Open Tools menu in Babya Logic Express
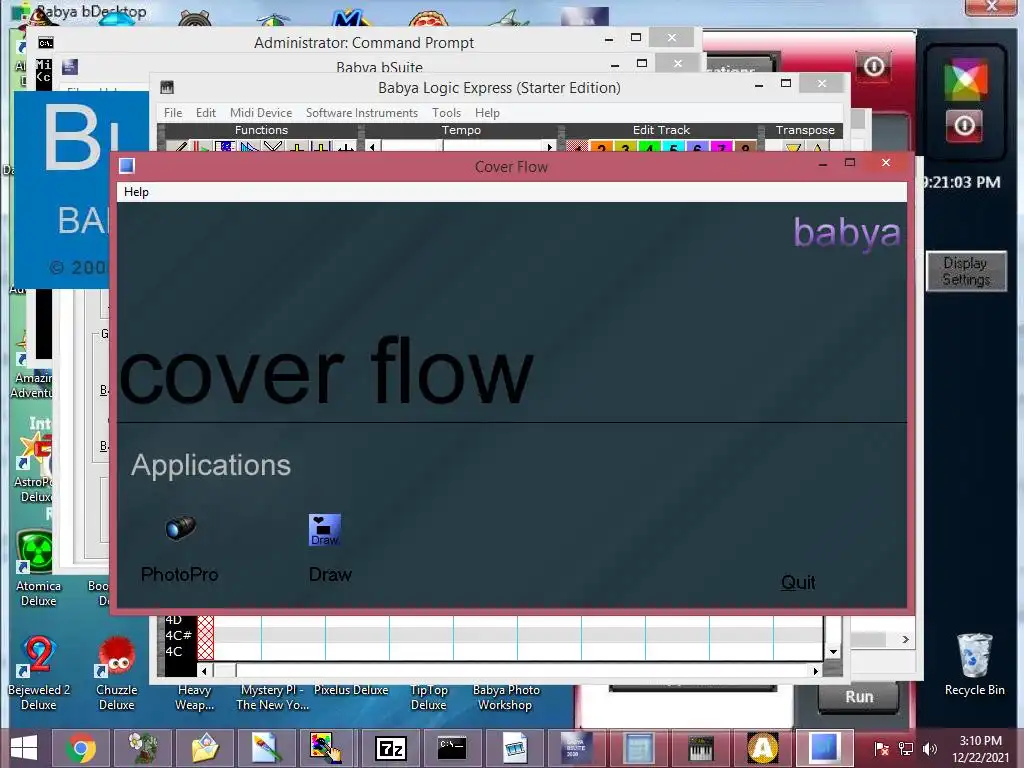The image size is (1024, 768). click(x=446, y=113)
